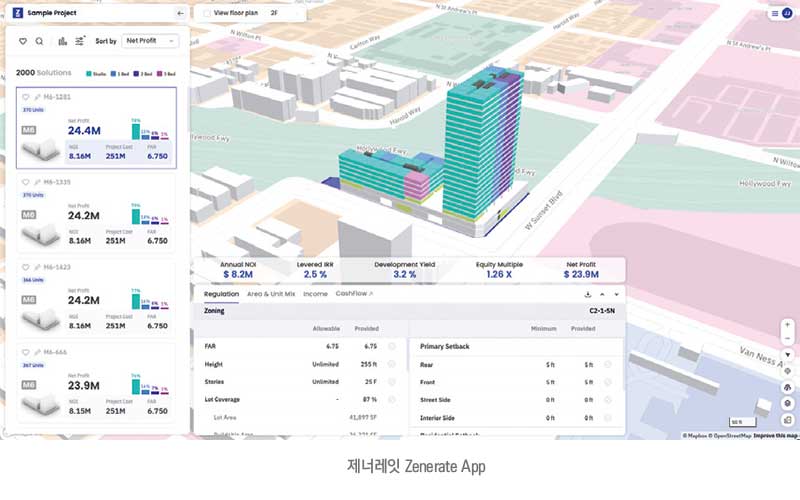Click the Improve this map link
Screen dimensions: 800x500
pos(775,436)
